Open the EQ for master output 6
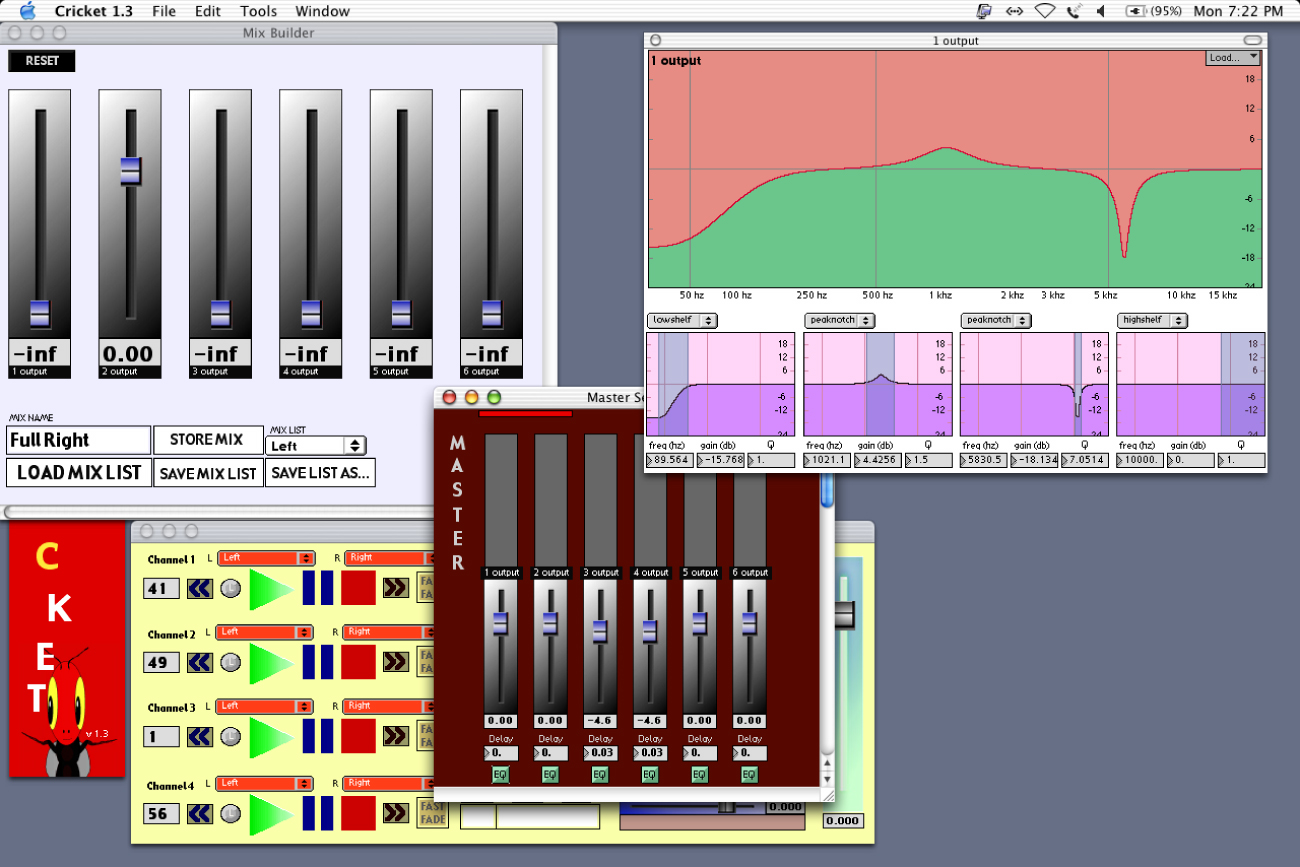Screen dimensions: 1300x867 pyautogui.click(x=749, y=774)
